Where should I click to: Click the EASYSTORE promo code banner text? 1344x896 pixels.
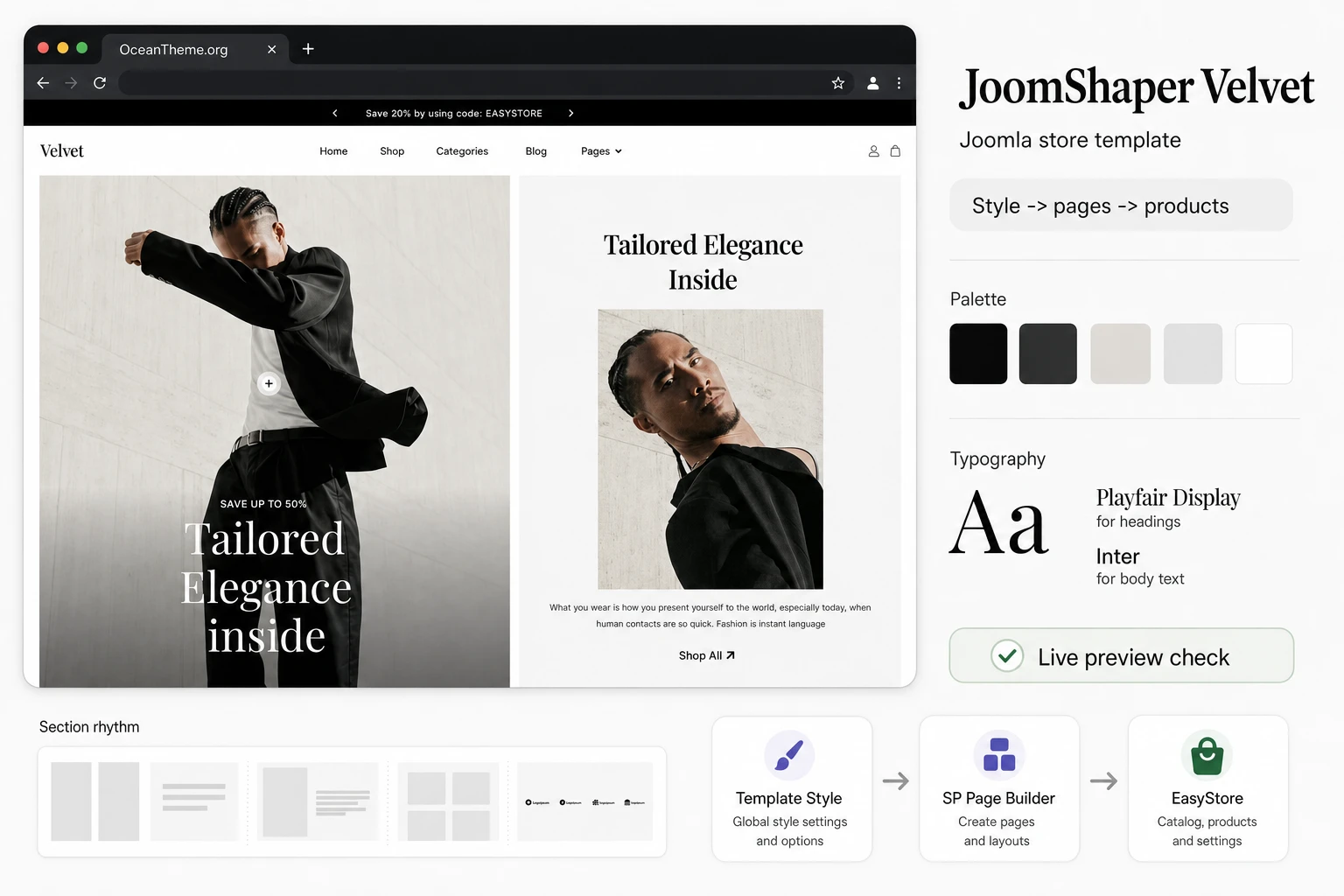pyautogui.click(x=453, y=113)
